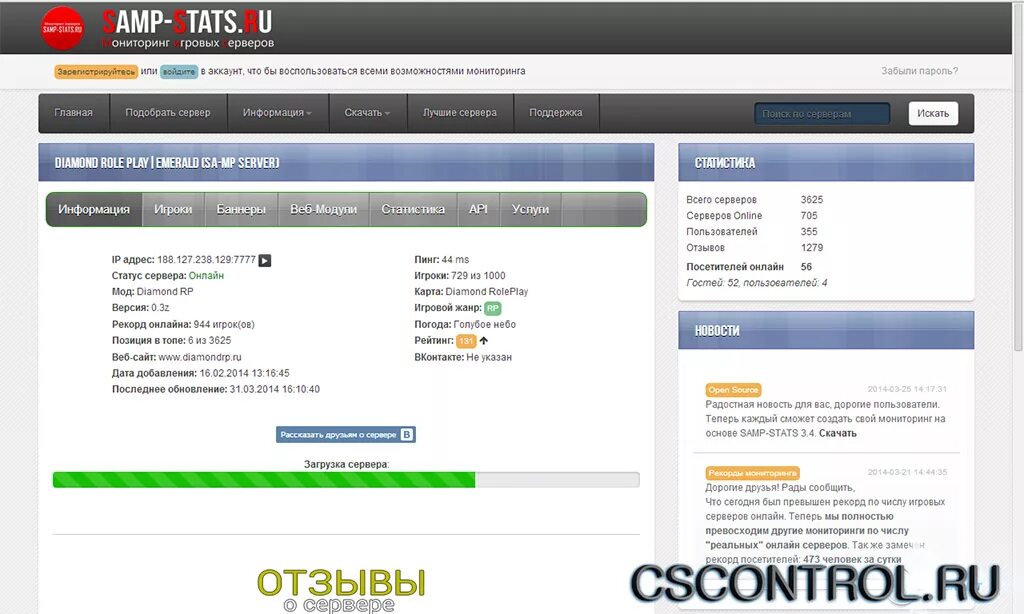
Task: Click the connect play icon next to IP address
Action: click(264, 261)
